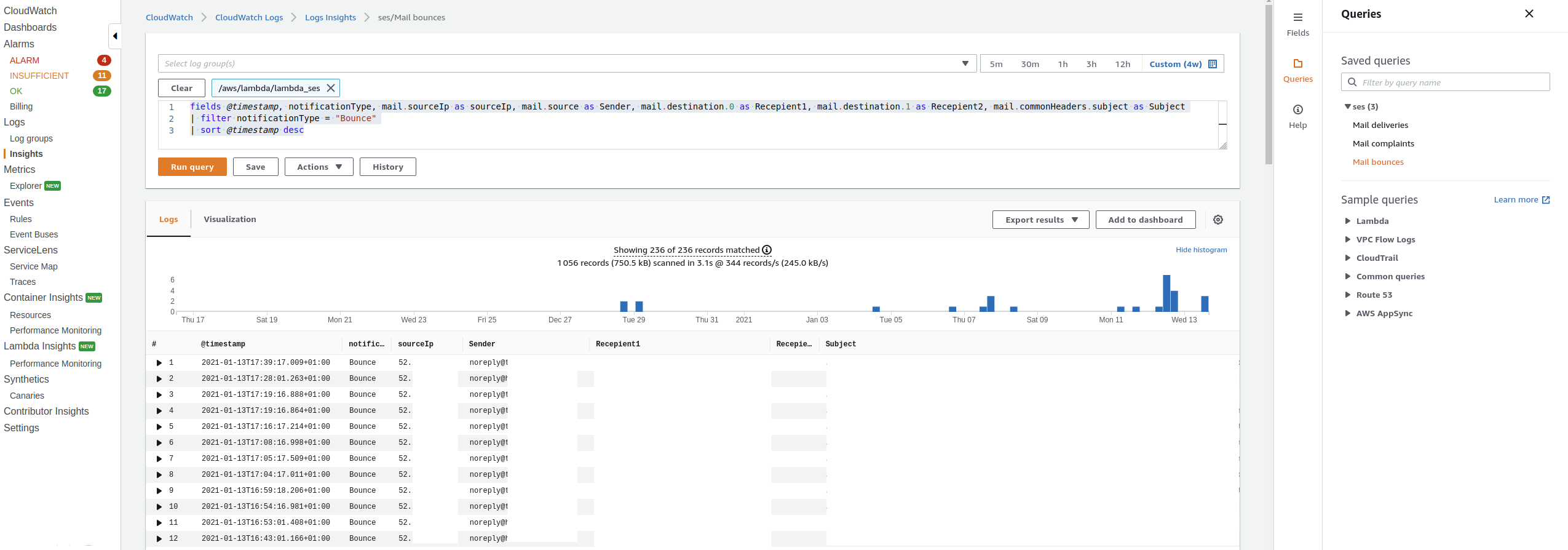1568x550 pixels.
Task: Remove the /aws/lambda/lambda_ses log group
Action: click(x=331, y=88)
